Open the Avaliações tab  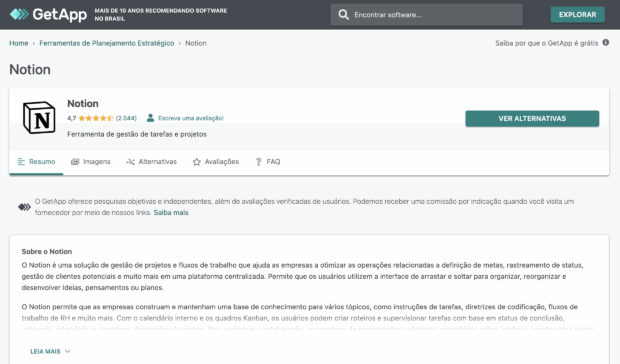(x=215, y=162)
